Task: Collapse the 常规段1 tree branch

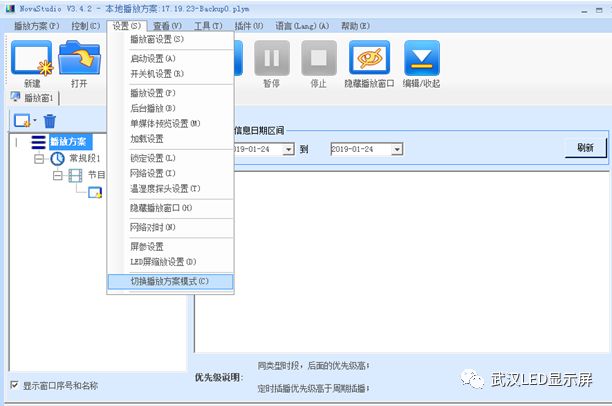Action: point(39,158)
